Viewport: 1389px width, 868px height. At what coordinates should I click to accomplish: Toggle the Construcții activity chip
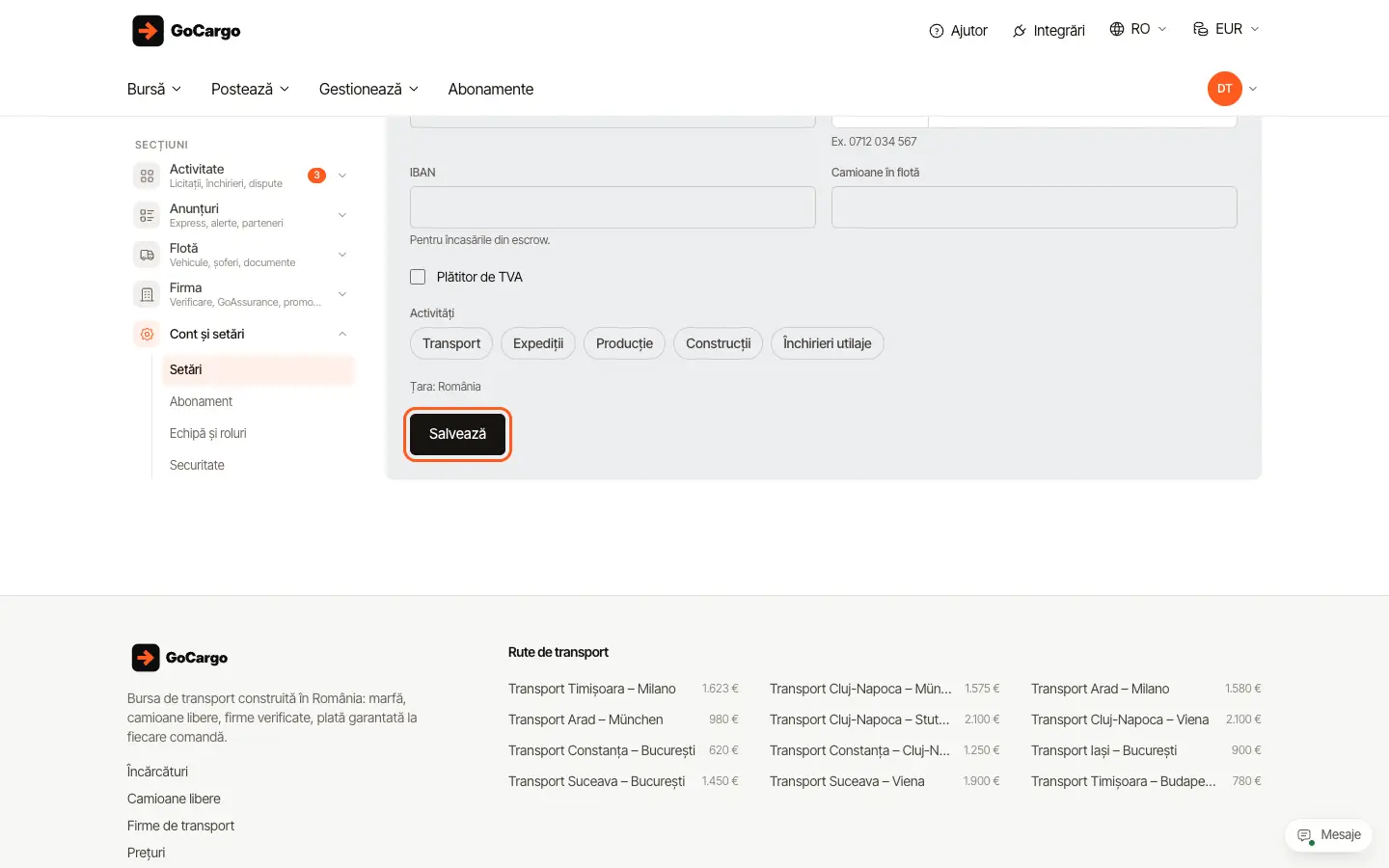click(x=718, y=343)
